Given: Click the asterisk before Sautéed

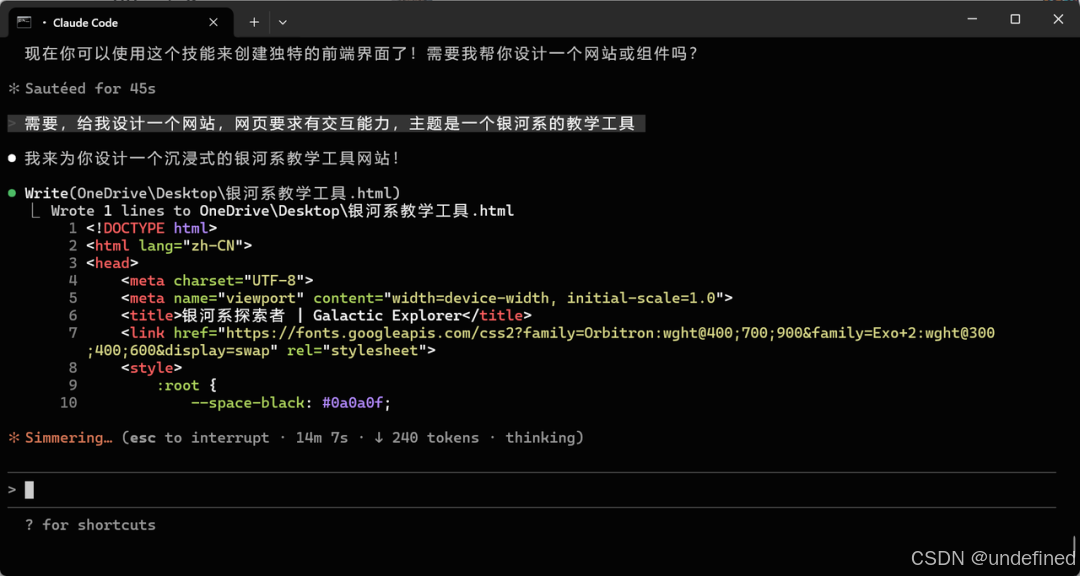Looking at the screenshot, I should [12, 89].
